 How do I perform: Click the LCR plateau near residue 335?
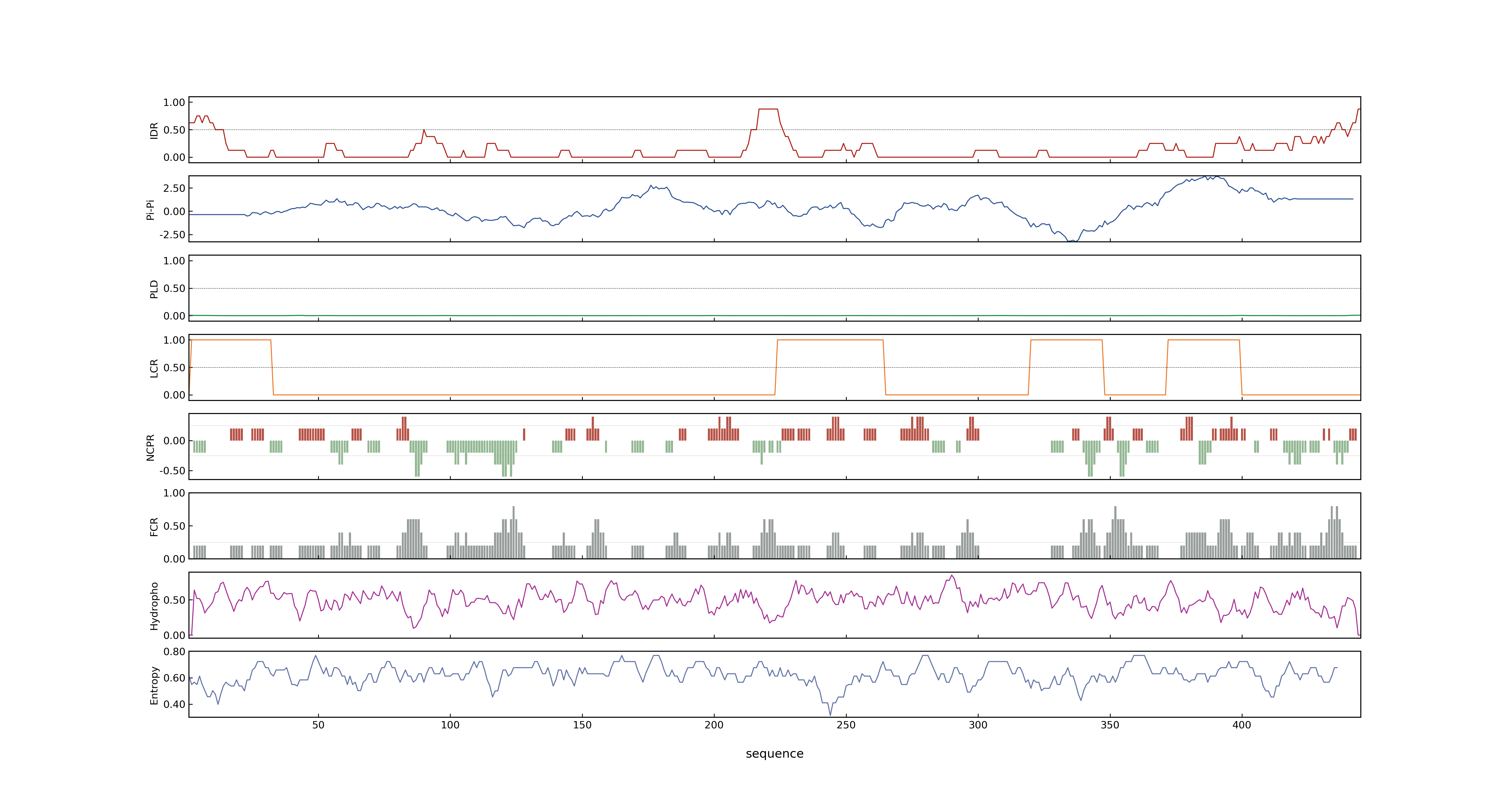[1066, 340]
